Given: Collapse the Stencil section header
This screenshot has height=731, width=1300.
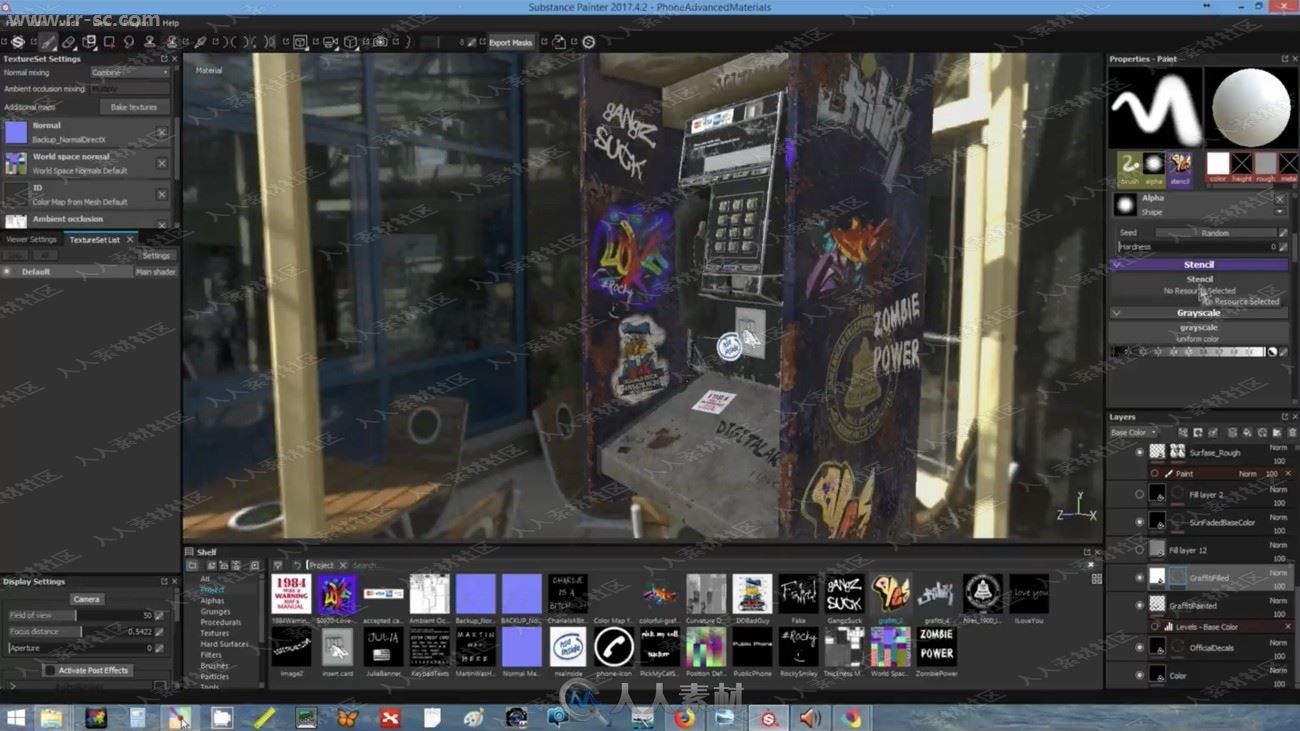Looking at the screenshot, I should [x=1198, y=265].
